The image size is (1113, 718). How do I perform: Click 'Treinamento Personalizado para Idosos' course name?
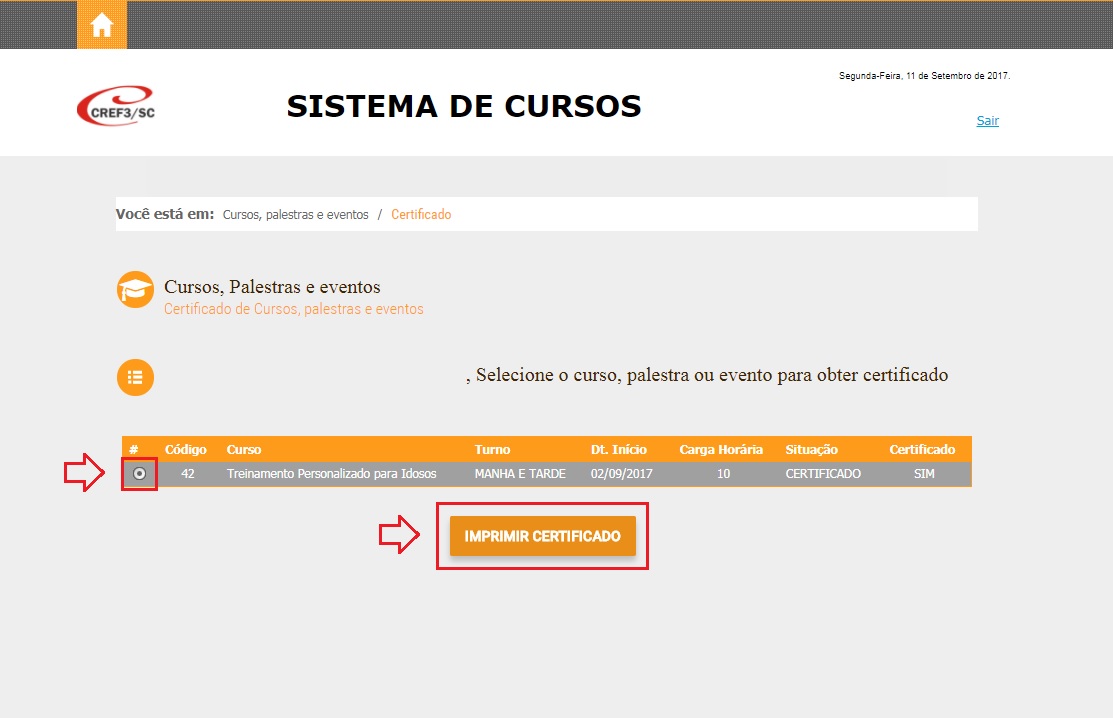coord(332,474)
